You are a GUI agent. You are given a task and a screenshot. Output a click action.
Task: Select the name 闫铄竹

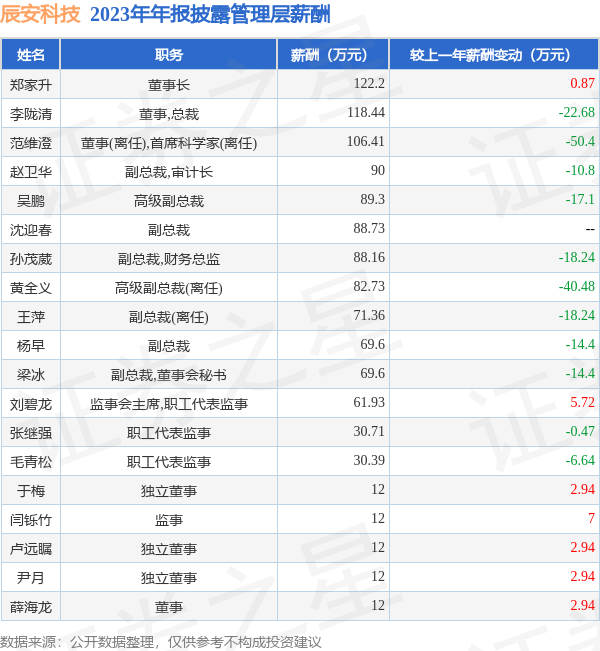pyautogui.click(x=31, y=520)
